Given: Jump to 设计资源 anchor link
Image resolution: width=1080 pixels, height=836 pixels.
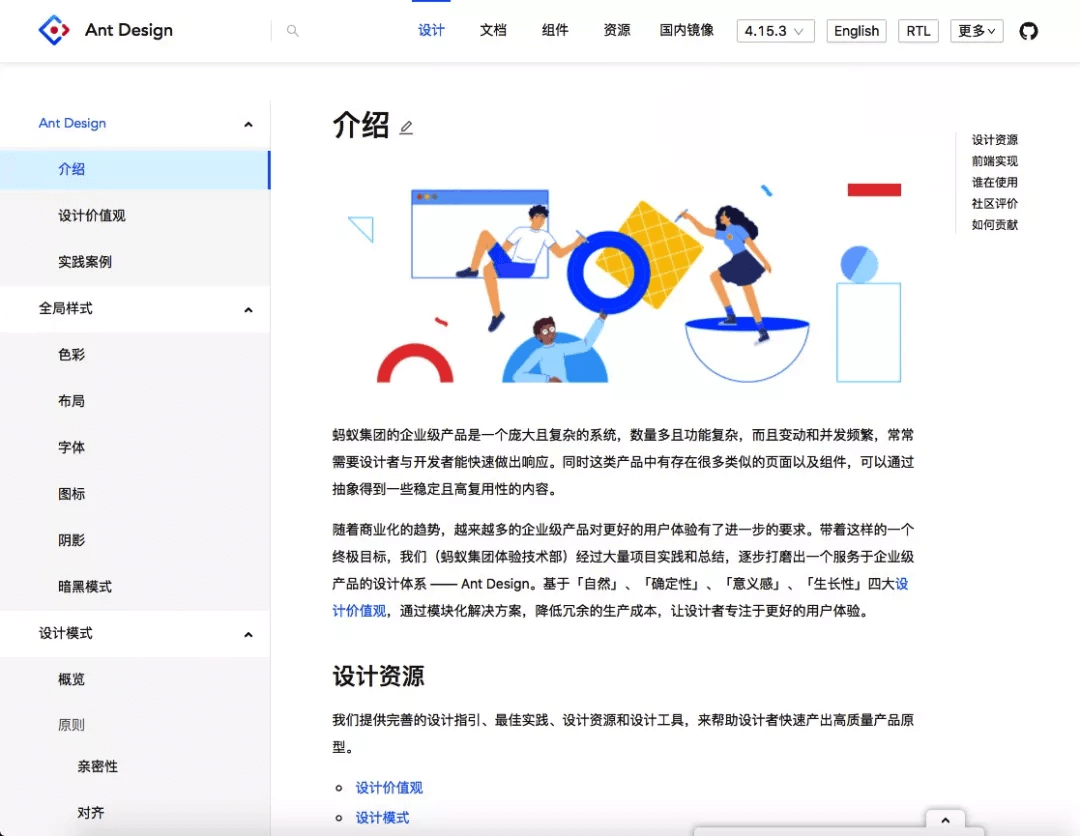Looking at the screenshot, I should click(995, 140).
